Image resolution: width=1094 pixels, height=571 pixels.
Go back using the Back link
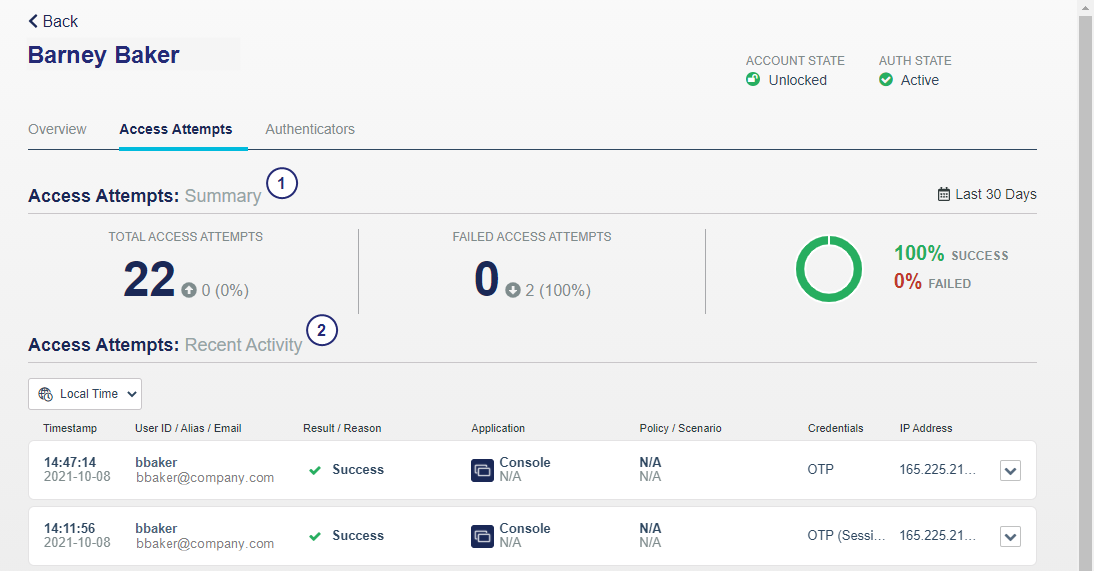pos(59,21)
